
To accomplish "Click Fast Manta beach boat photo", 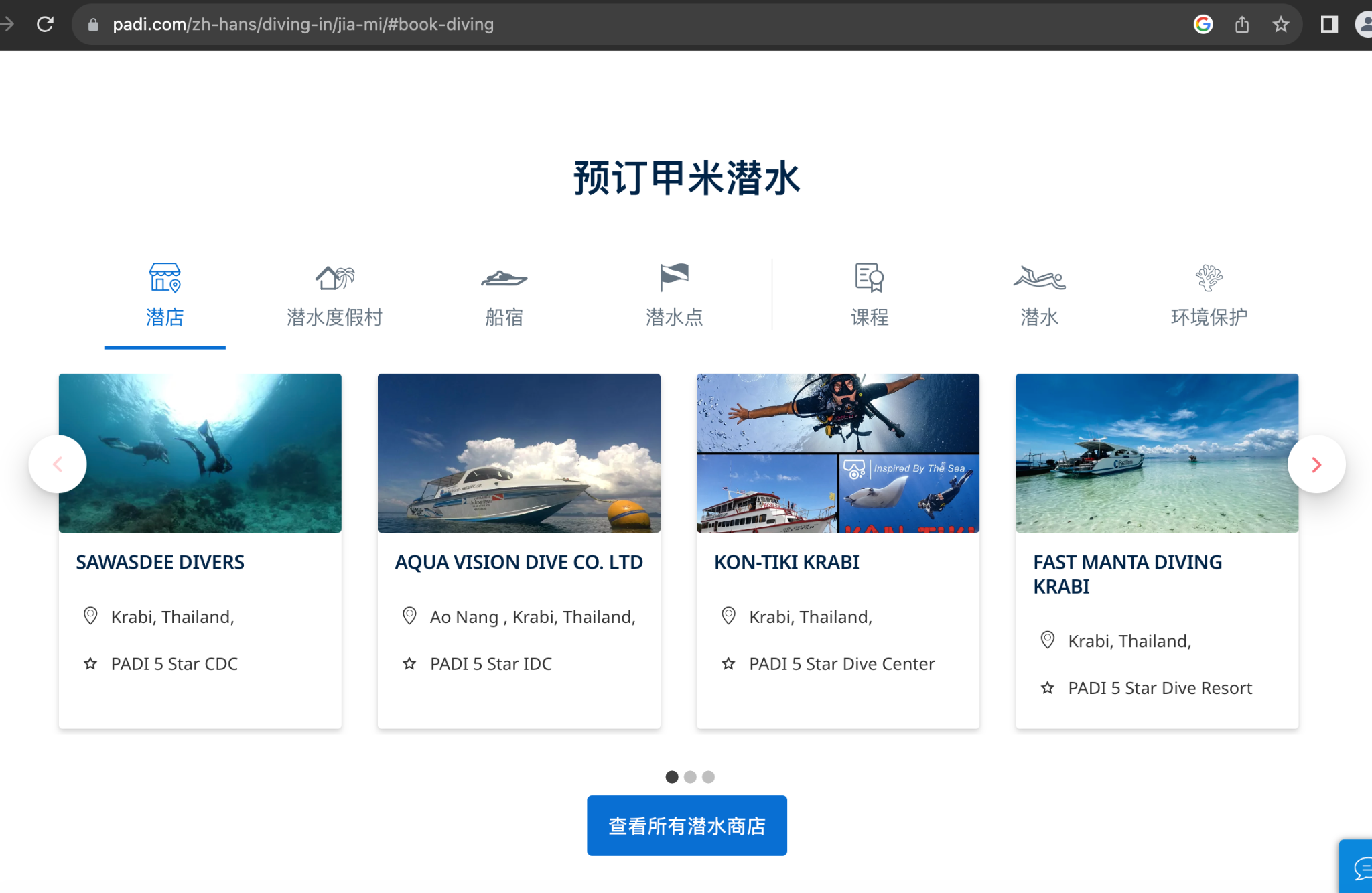I will (1157, 453).
